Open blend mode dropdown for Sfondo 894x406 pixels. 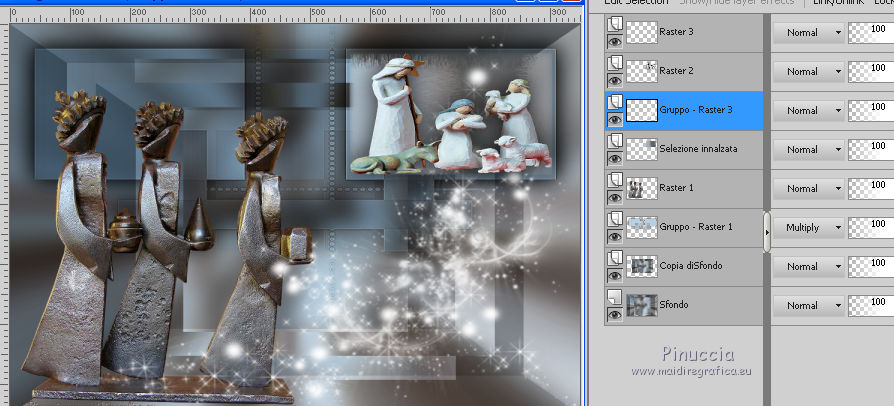tap(808, 306)
